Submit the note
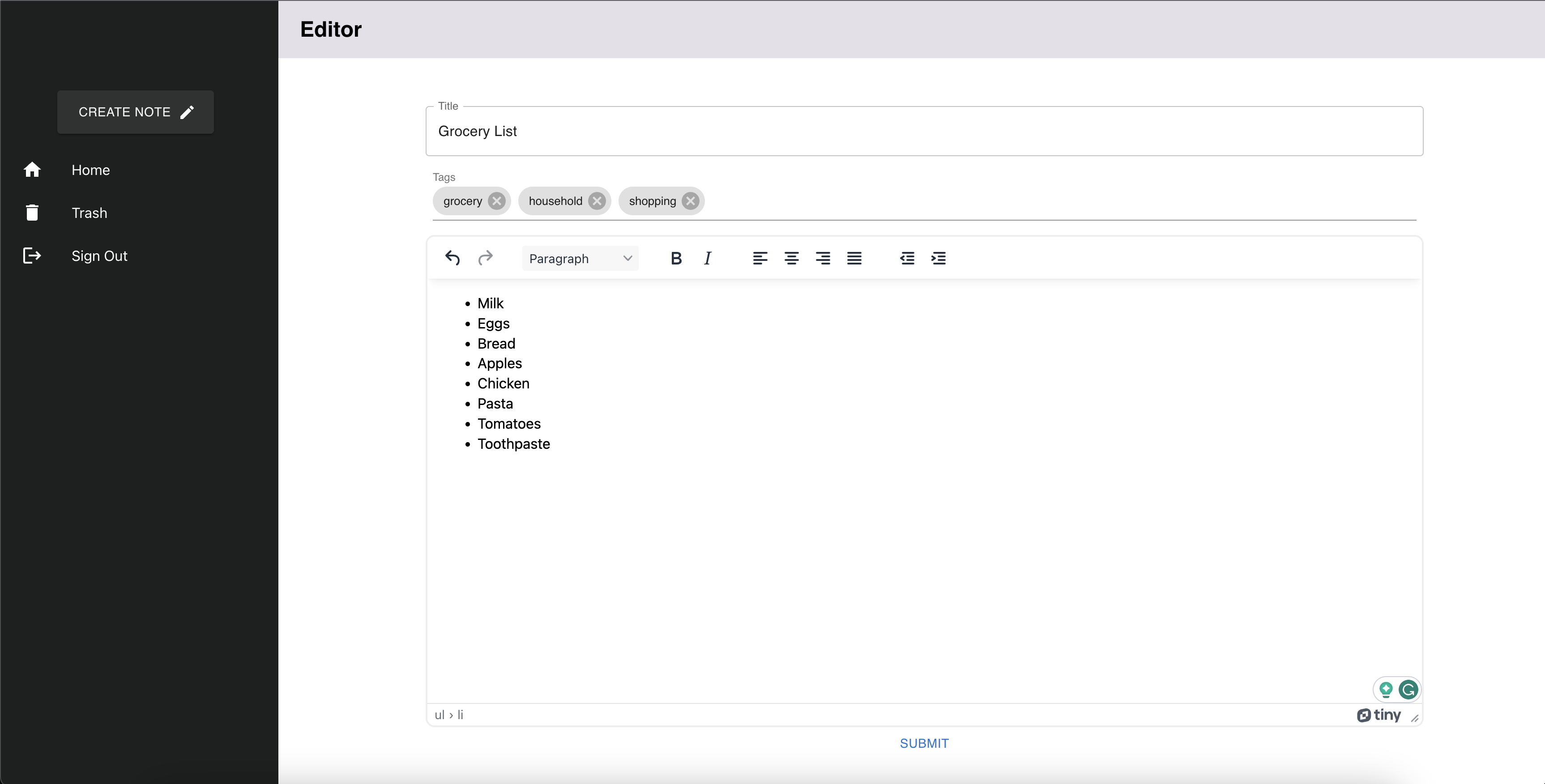1545x784 pixels. pyautogui.click(x=924, y=743)
